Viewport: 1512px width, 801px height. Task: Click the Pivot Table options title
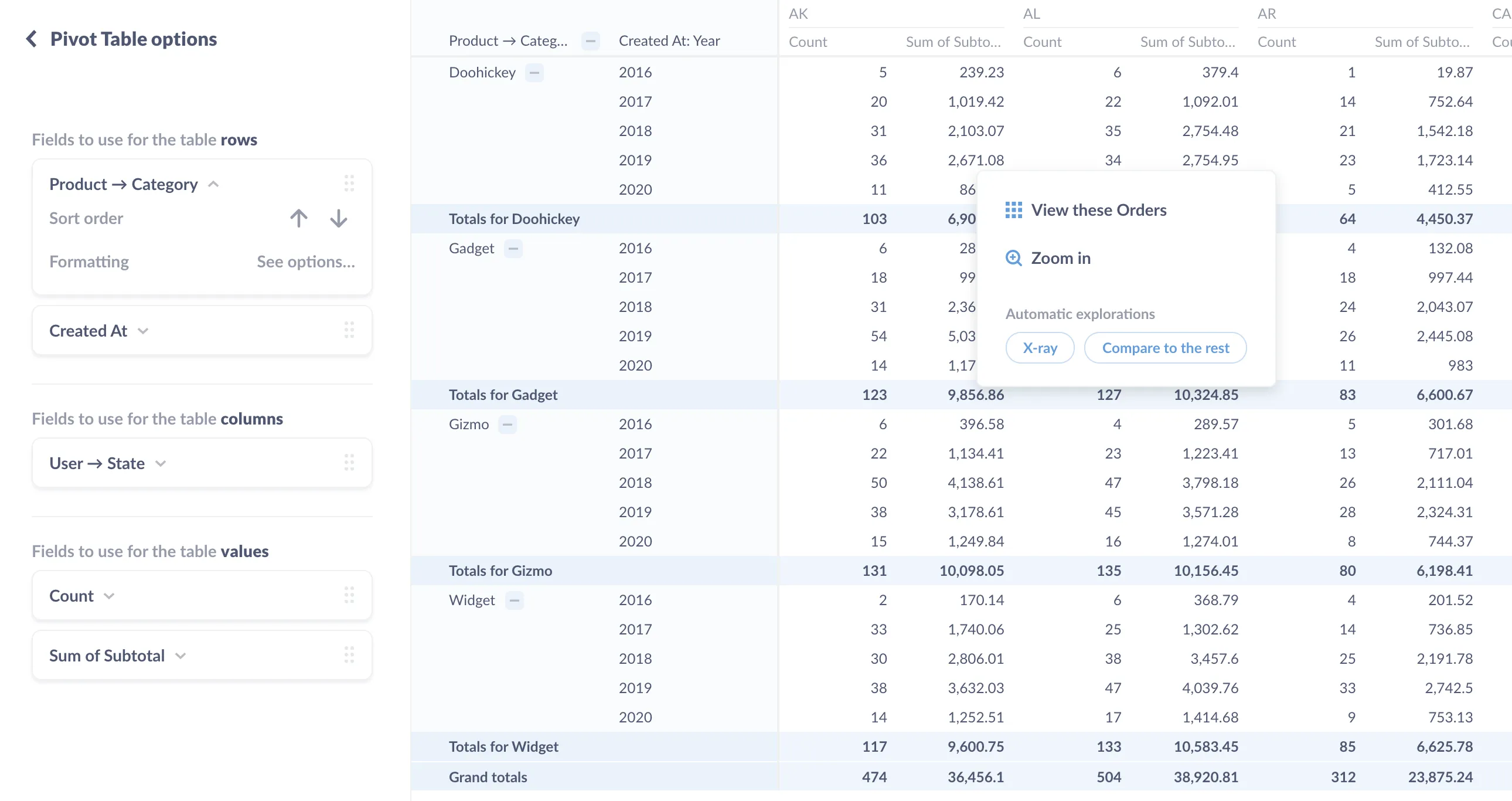click(133, 39)
